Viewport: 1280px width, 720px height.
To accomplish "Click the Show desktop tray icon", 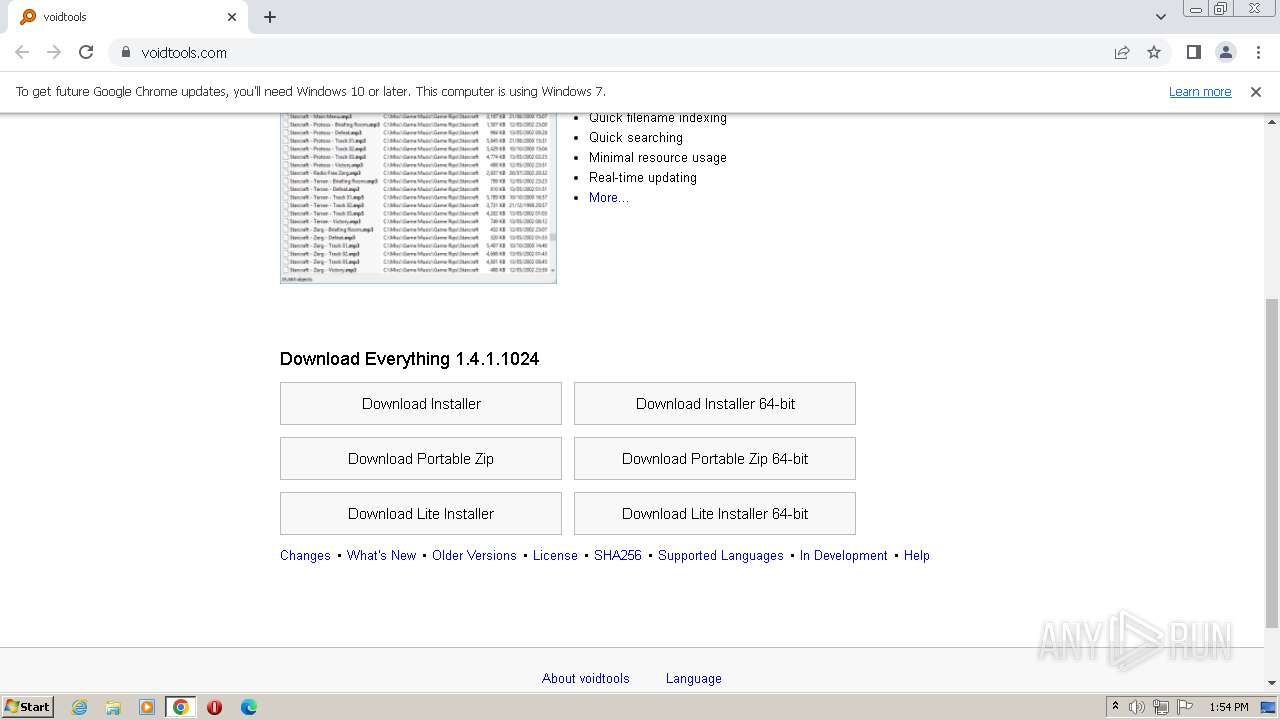I will point(1269,707).
